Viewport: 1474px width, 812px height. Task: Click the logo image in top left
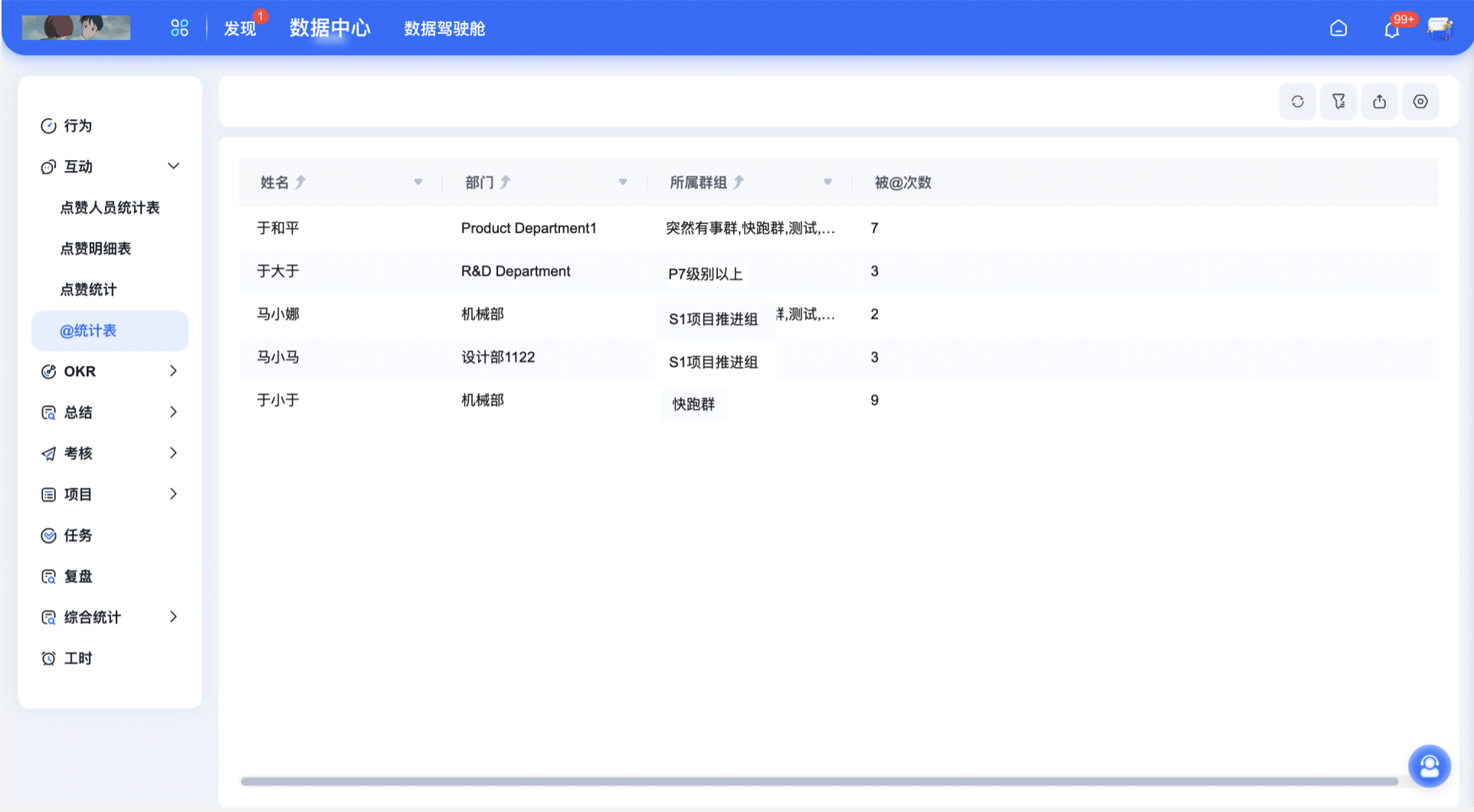(x=76, y=28)
